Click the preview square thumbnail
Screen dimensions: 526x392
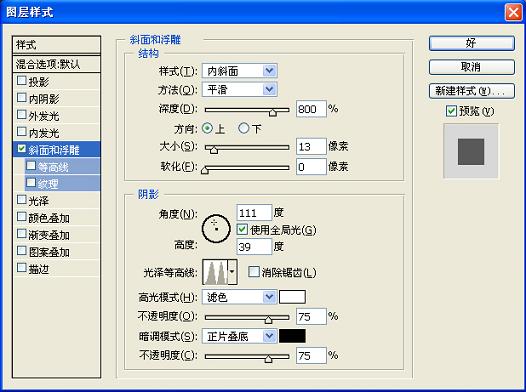coord(471,151)
